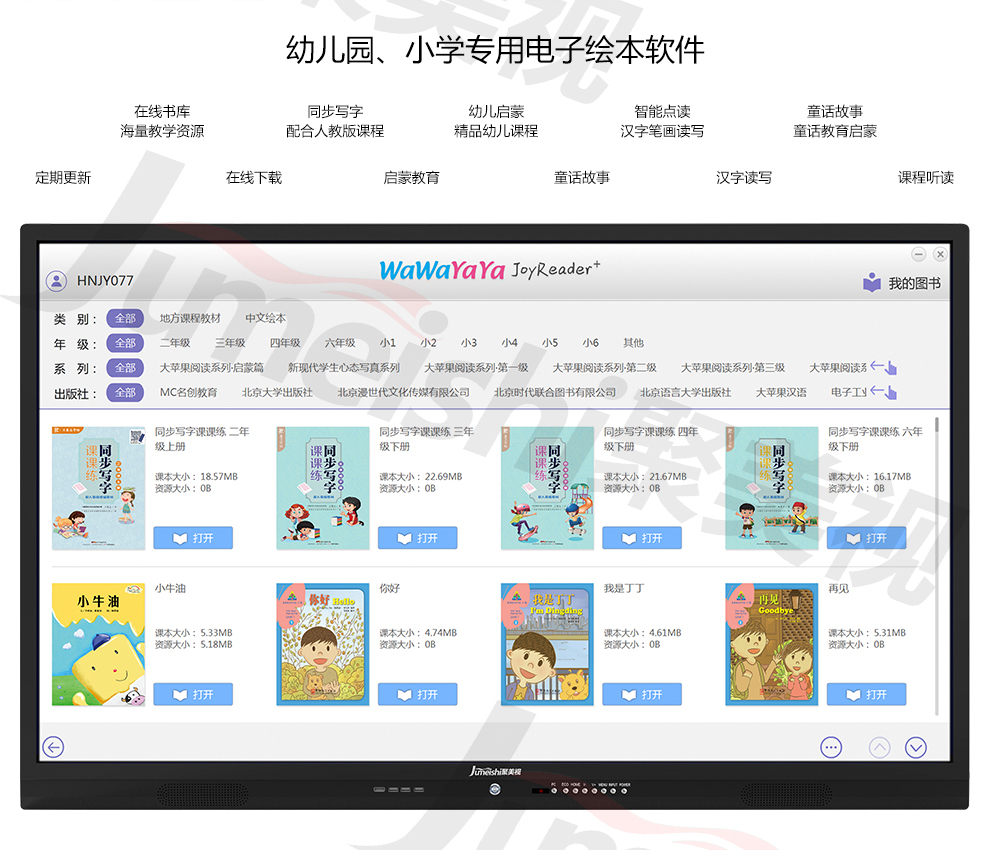Click the 小牛油 book cover

(x=98, y=644)
